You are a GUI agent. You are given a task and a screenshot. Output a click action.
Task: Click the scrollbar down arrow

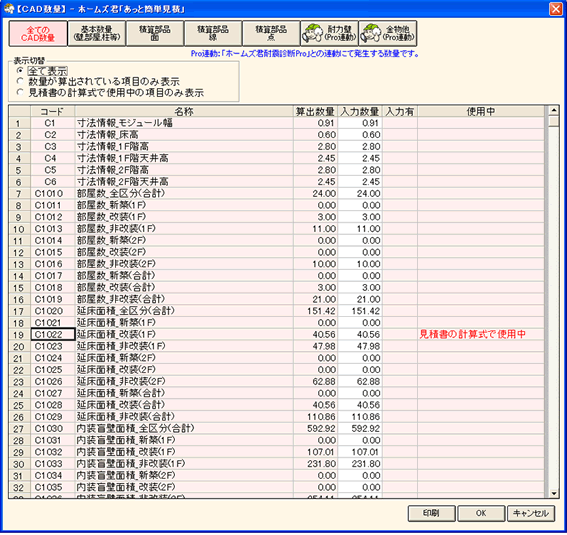coord(553,493)
